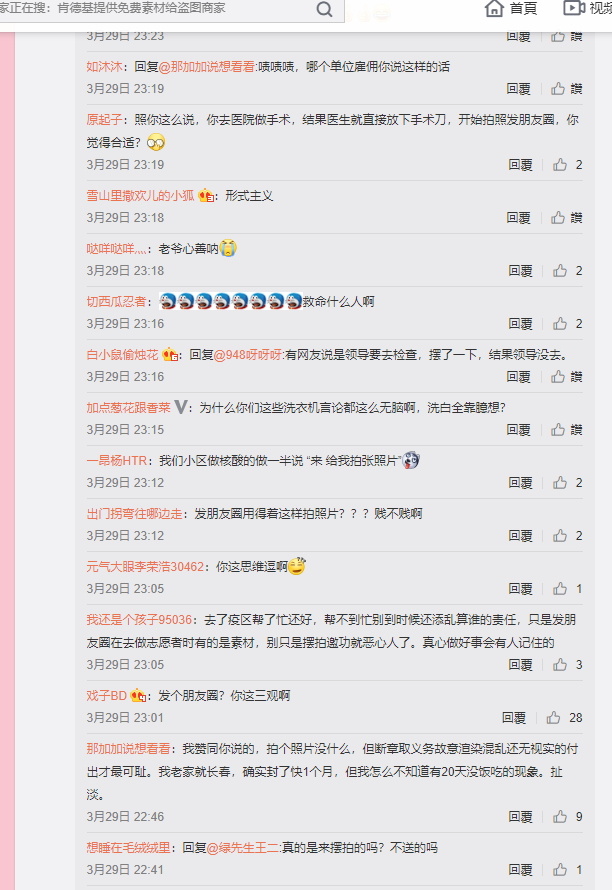Reply to 雪山里撒欢儿的小狐's comment

(x=518, y=218)
